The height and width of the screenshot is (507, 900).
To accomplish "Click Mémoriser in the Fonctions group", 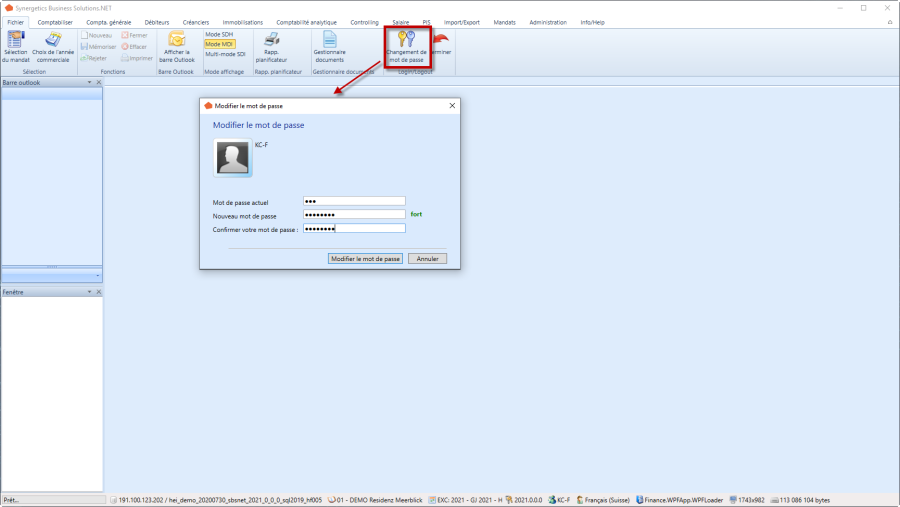I will [98, 47].
